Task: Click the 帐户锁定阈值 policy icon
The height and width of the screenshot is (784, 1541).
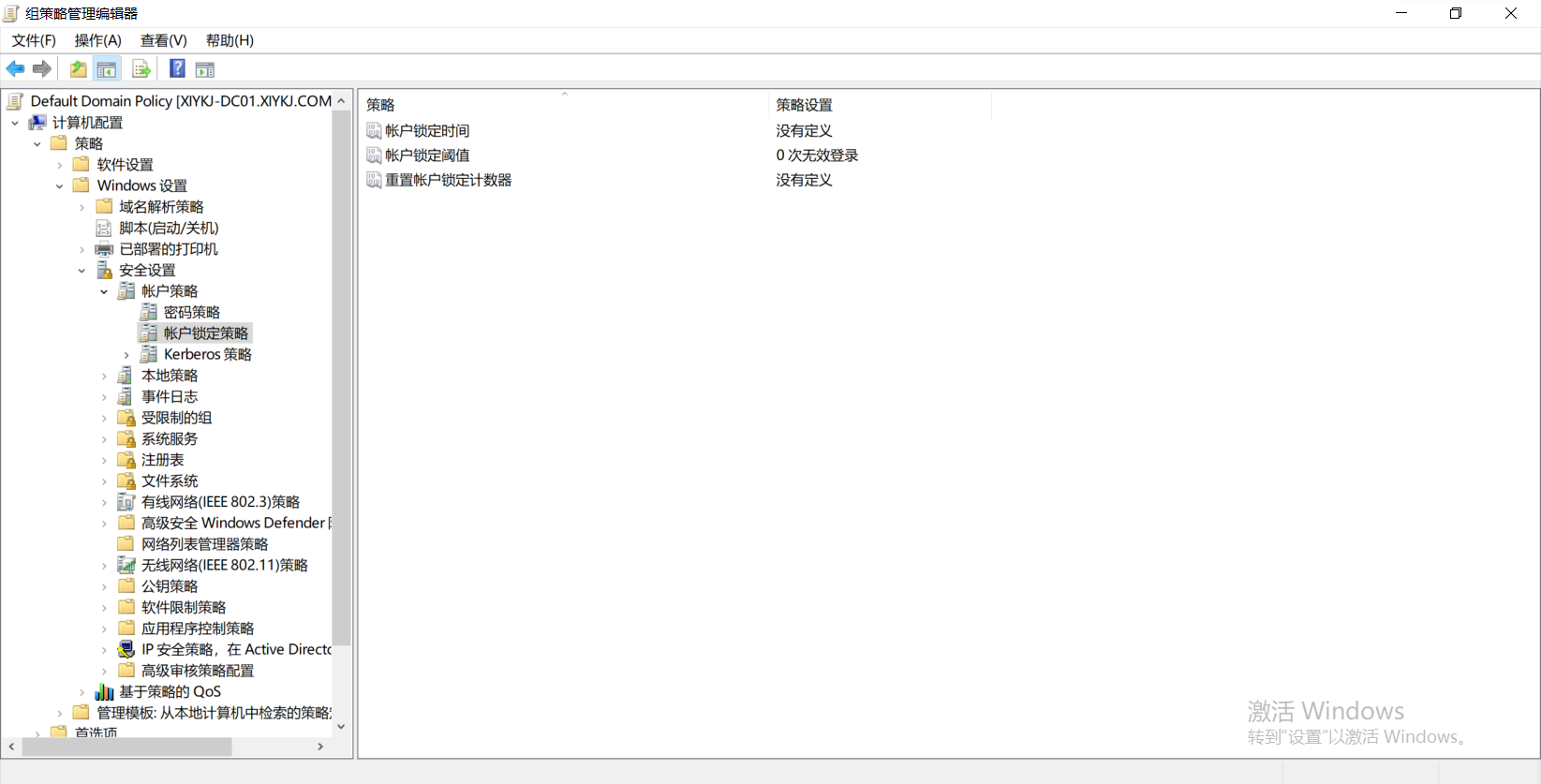Action: coord(374,155)
